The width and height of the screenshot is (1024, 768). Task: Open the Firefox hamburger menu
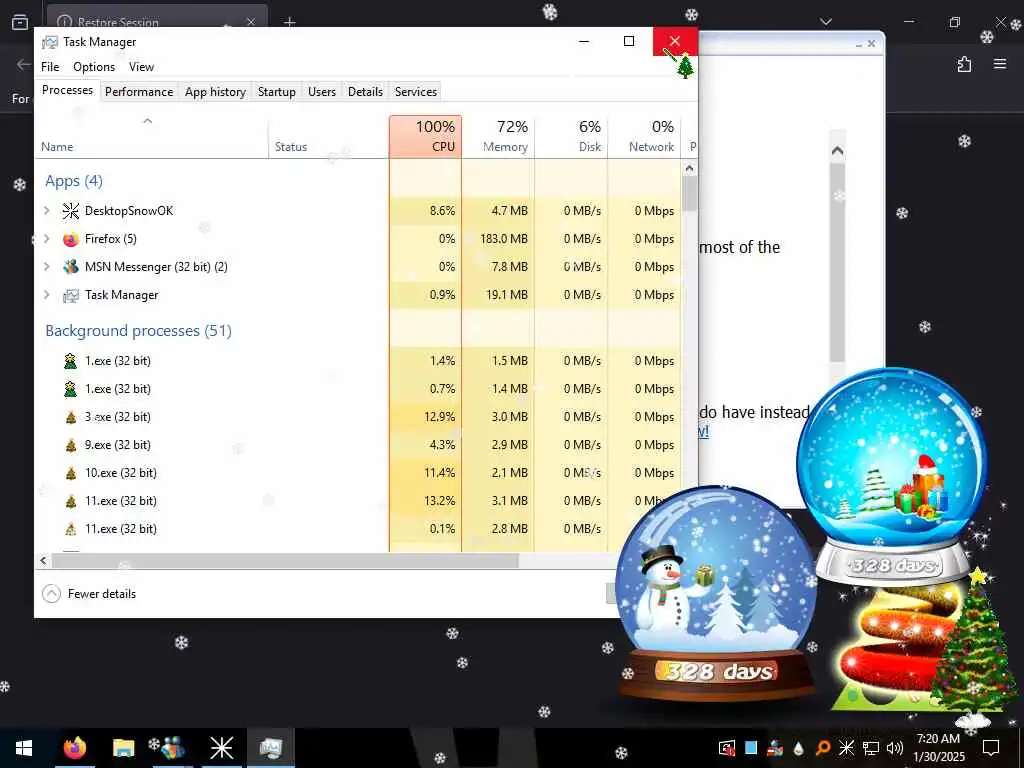coord(1000,64)
